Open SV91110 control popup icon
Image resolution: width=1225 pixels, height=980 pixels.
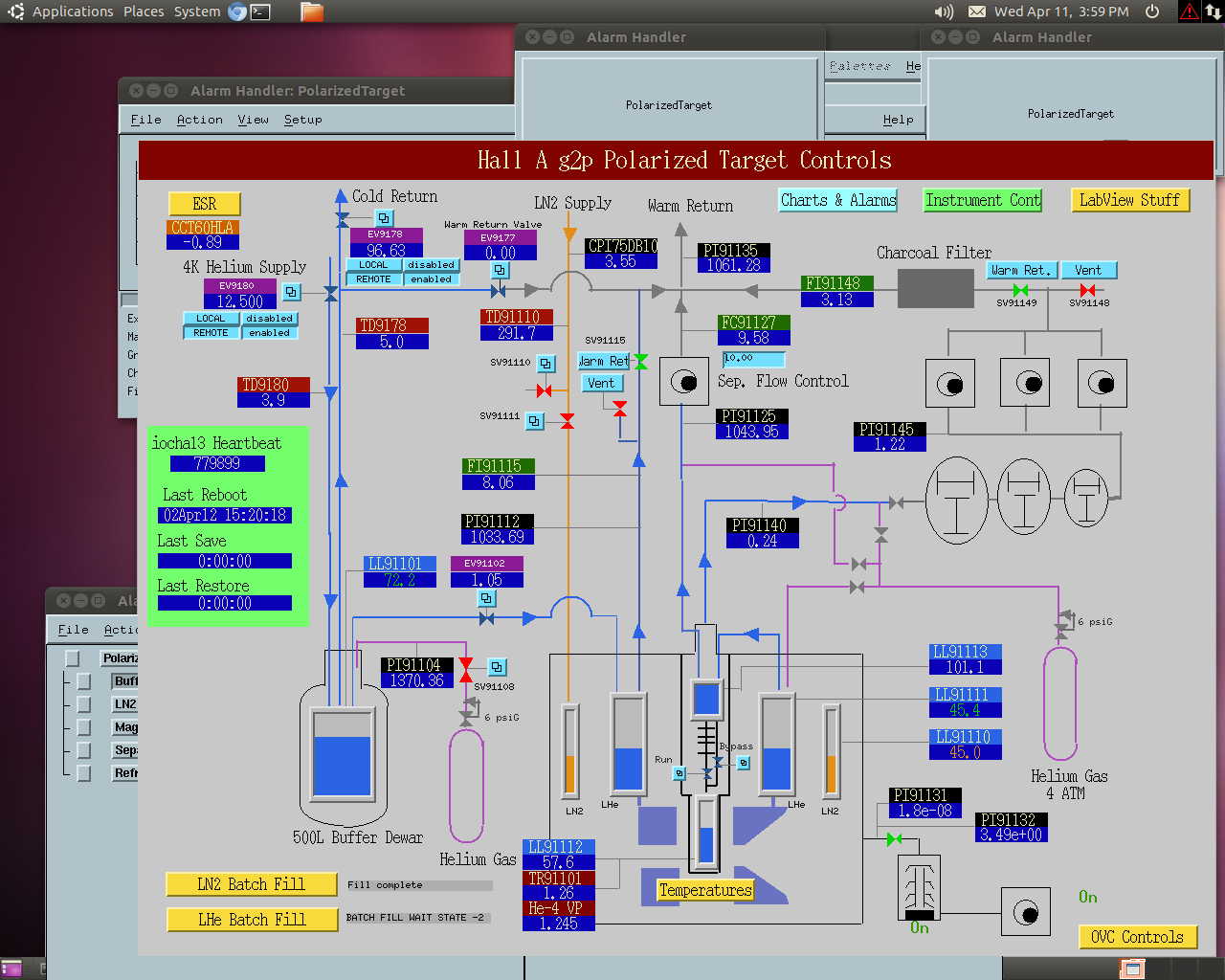coord(546,364)
